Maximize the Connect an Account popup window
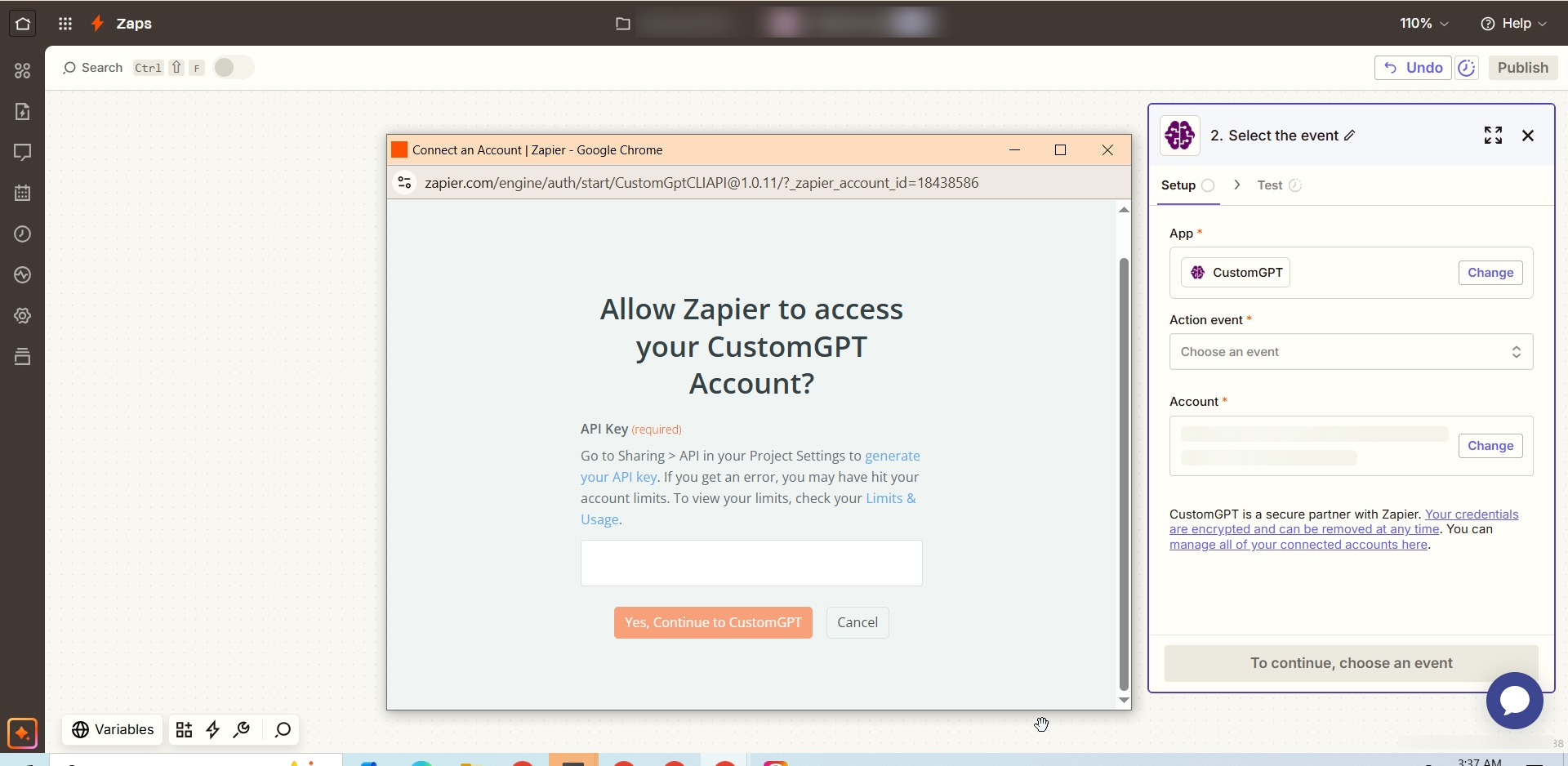 pos(1061,150)
